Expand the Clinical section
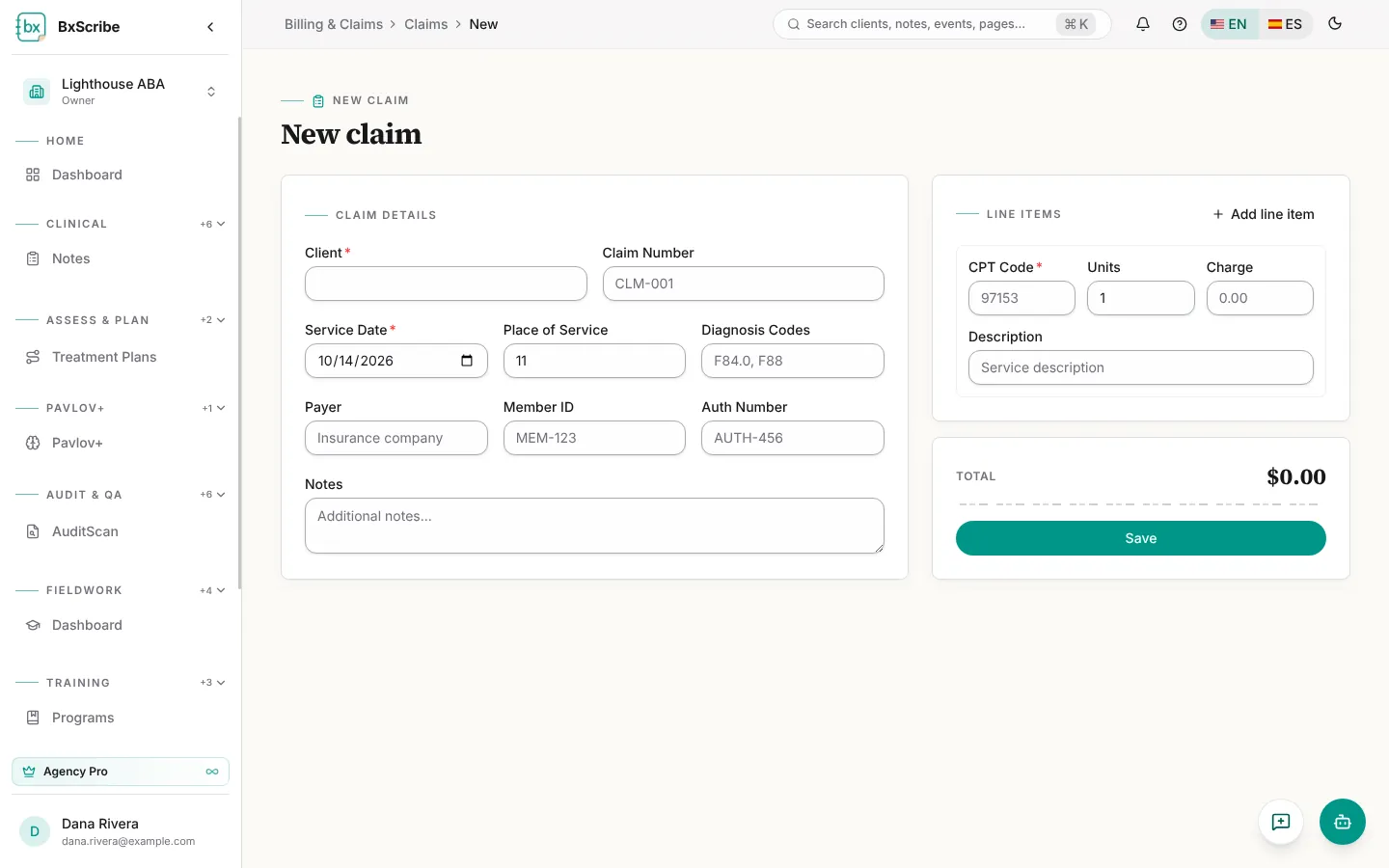This screenshot has height=868, width=1389. point(213,224)
